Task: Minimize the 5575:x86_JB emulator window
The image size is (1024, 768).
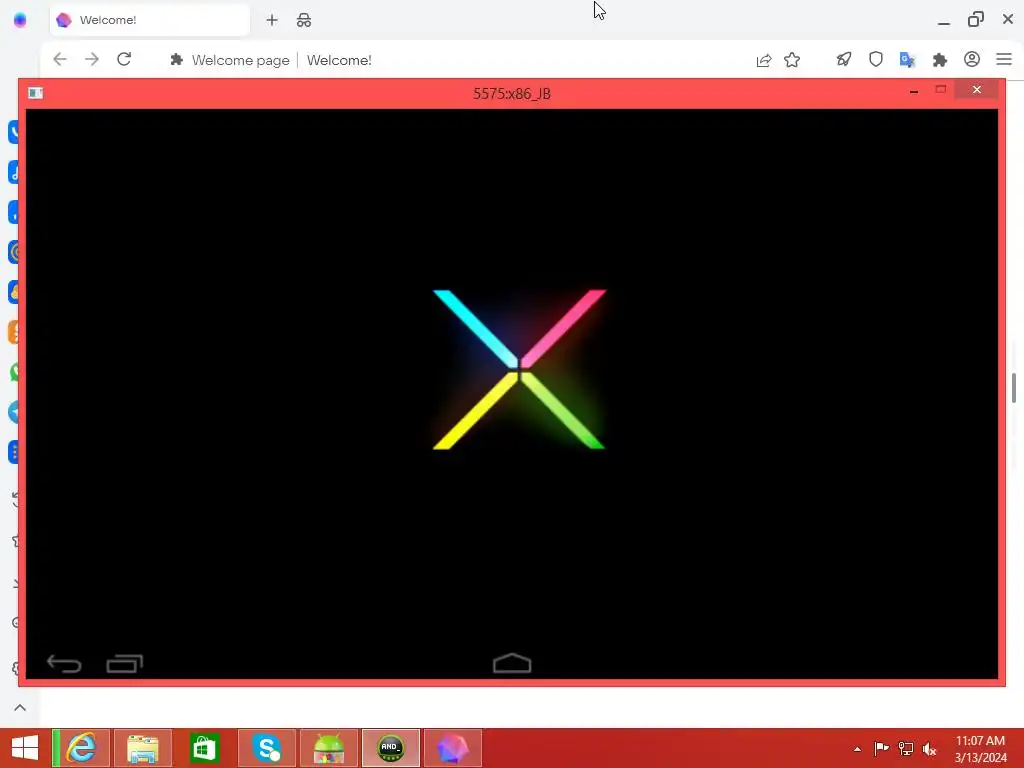Action: [x=914, y=91]
